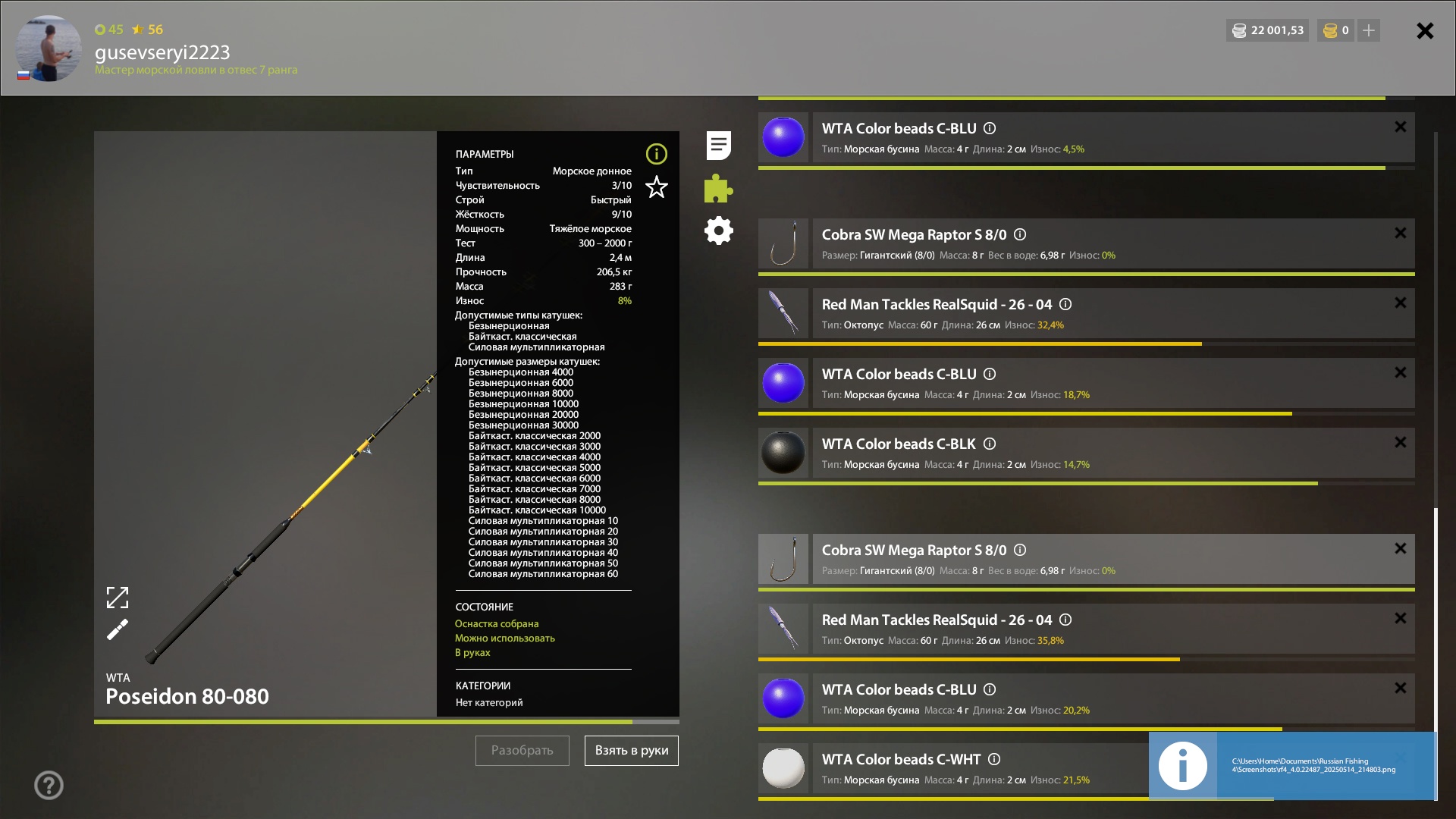This screenshot has height=819, width=1456.
Task: Show info for RealSquid 35,8% wear
Action: point(1065,620)
